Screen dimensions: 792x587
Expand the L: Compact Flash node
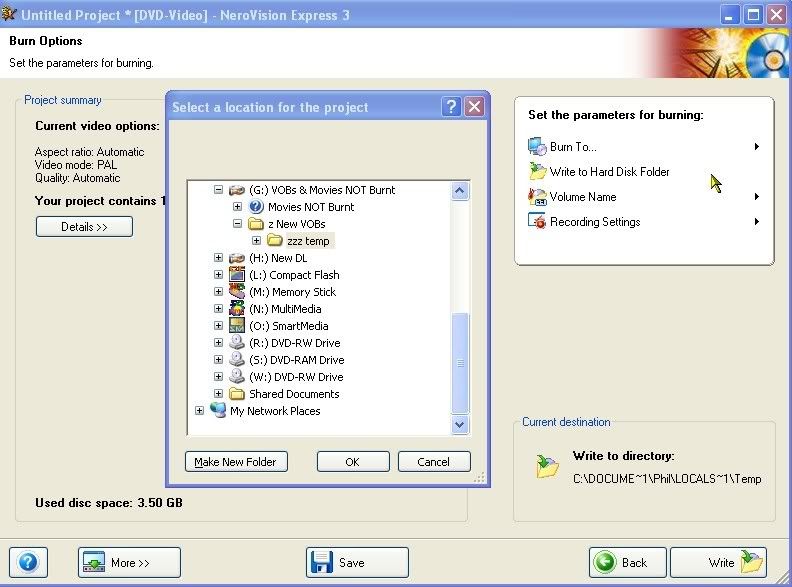pyautogui.click(x=218, y=275)
